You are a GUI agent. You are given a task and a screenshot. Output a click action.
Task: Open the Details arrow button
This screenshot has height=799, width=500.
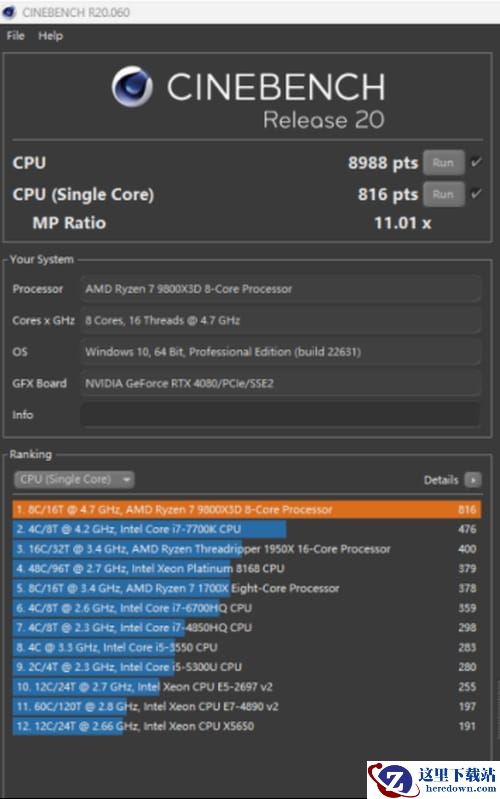pyautogui.click(x=473, y=480)
